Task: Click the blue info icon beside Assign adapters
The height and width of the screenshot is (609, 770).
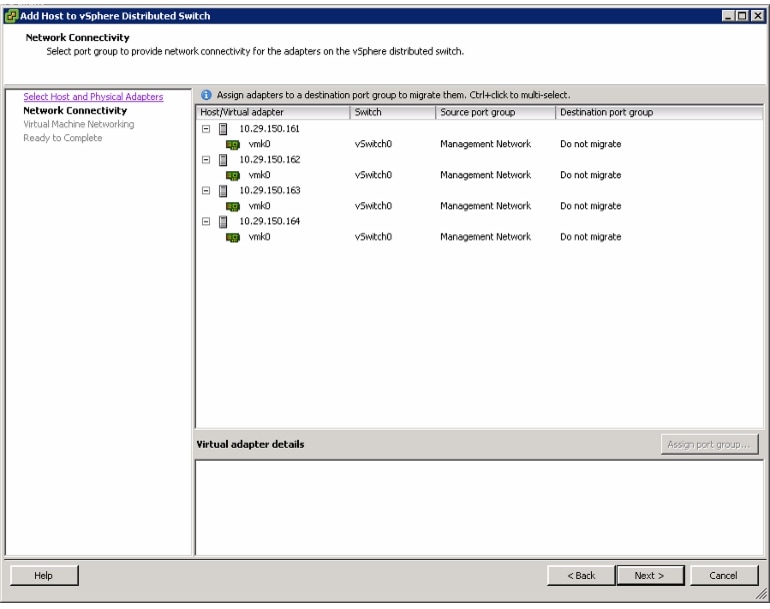Action: tap(206, 95)
